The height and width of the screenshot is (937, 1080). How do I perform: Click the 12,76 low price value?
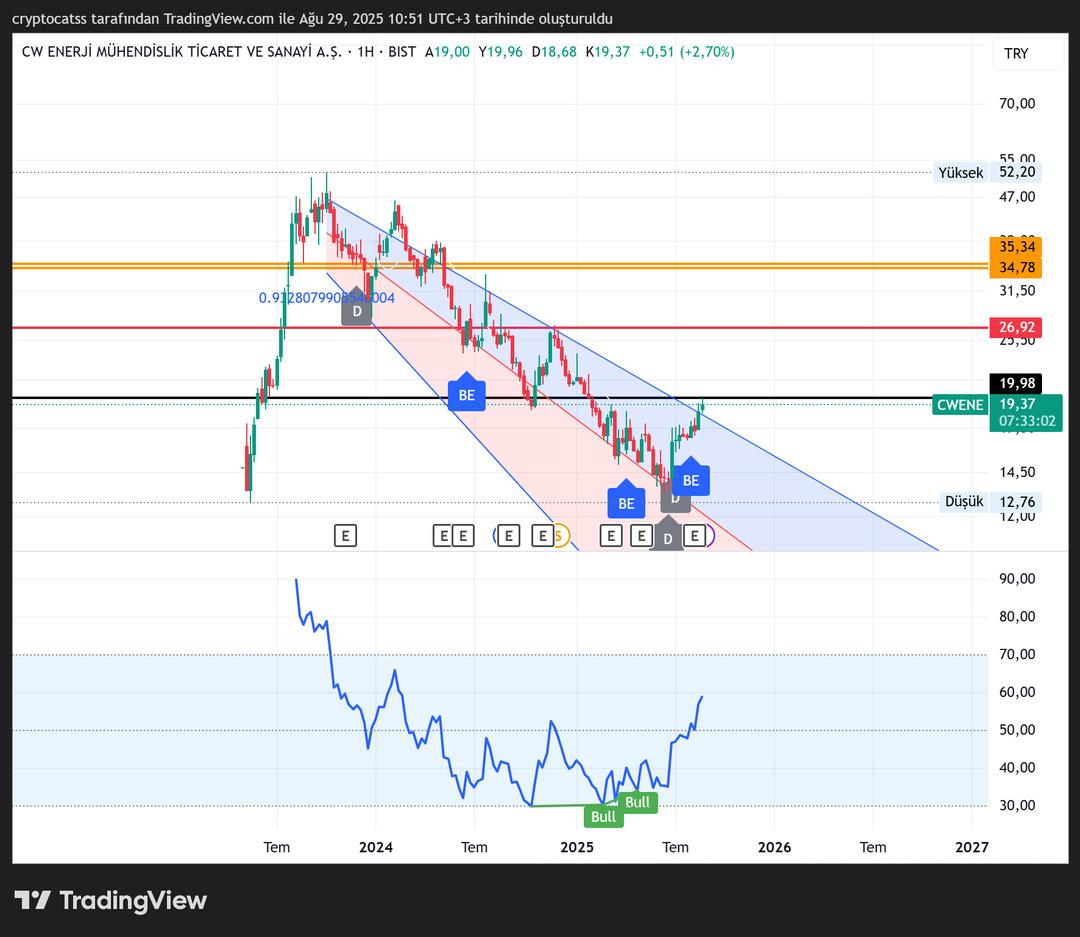pos(1017,502)
